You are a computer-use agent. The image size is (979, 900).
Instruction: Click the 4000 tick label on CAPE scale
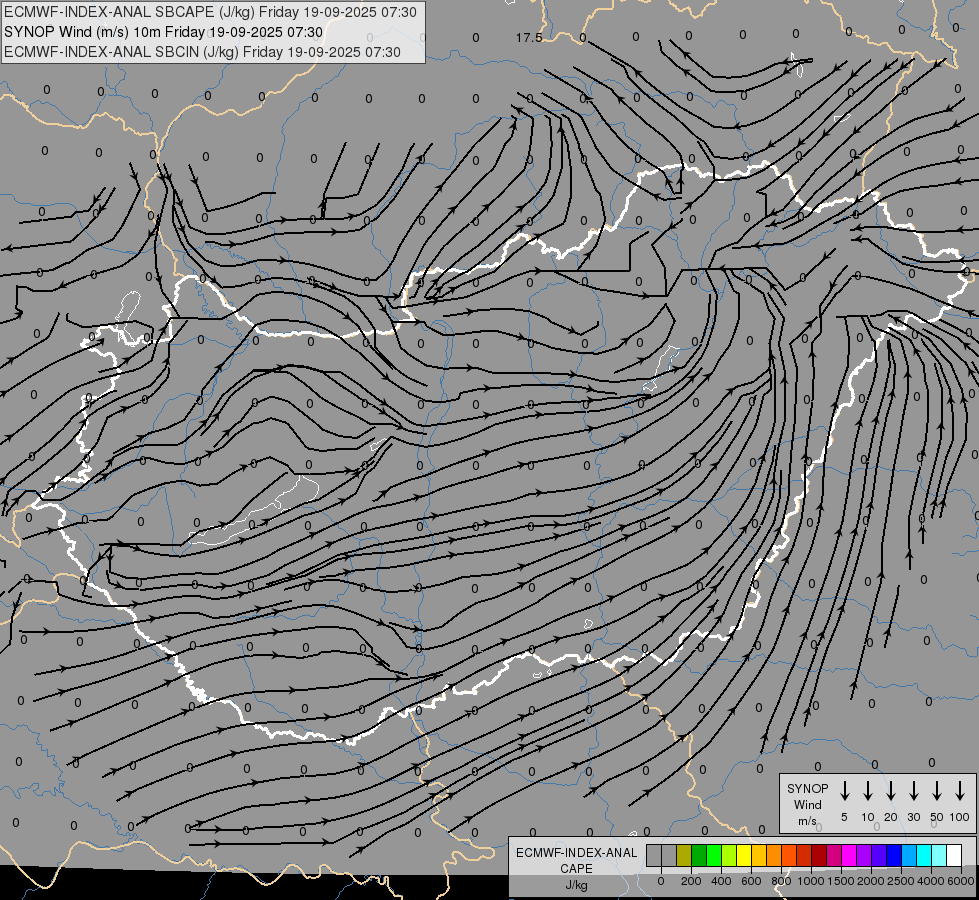(x=930, y=881)
